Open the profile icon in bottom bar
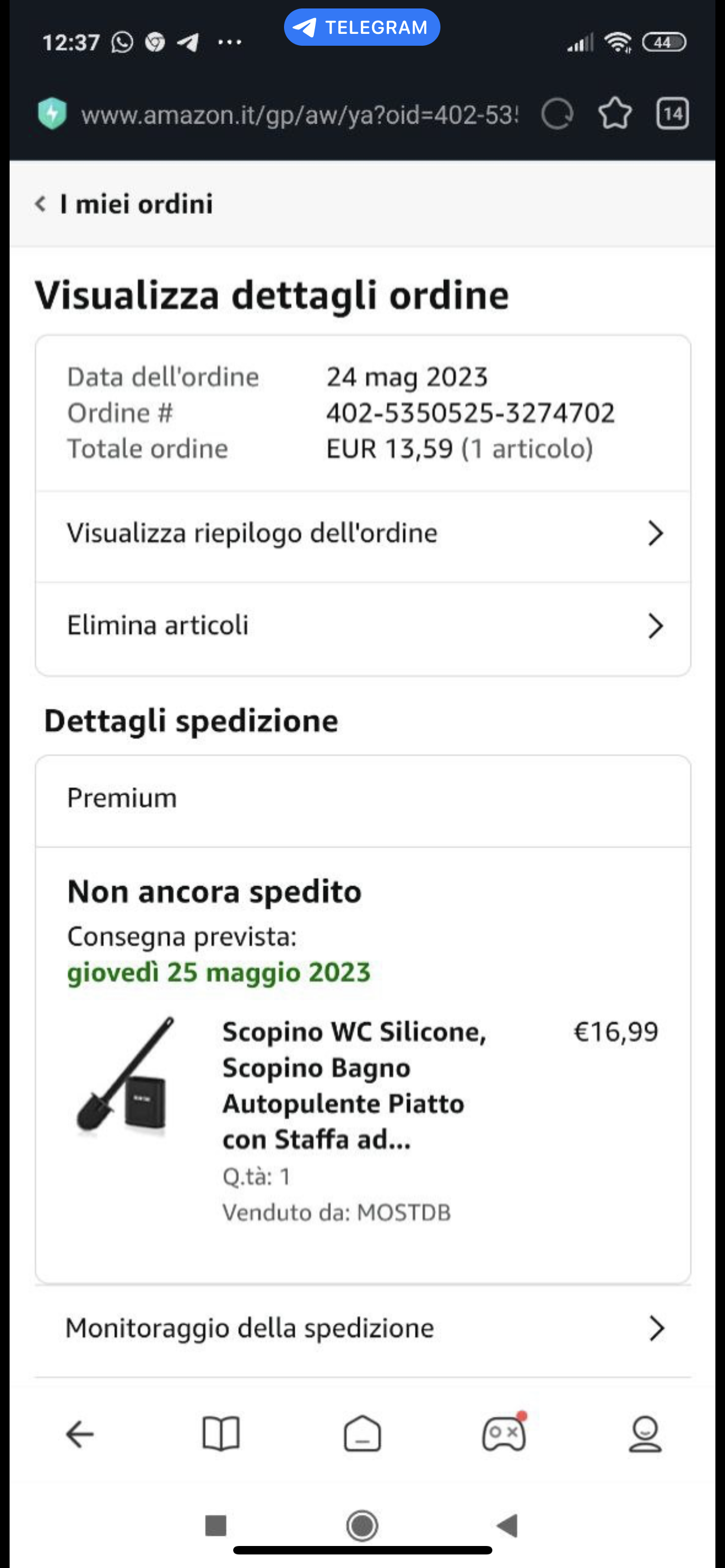The width and height of the screenshot is (725, 1568). click(645, 1434)
